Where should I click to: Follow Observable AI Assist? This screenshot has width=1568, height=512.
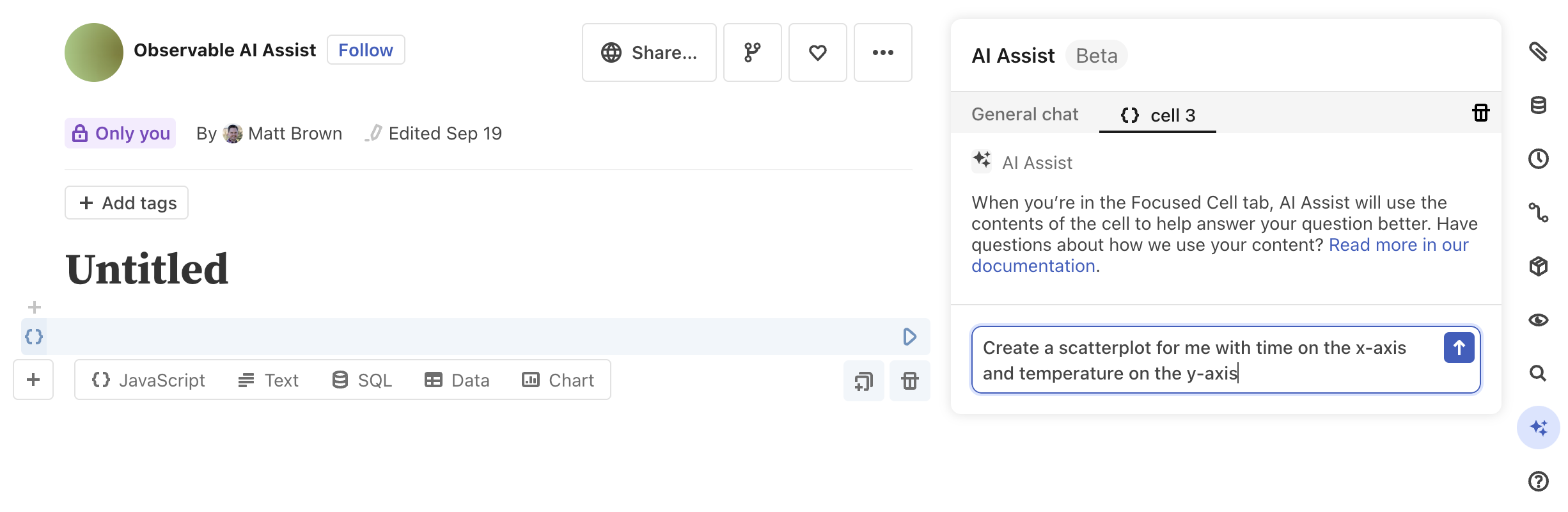pyautogui.click(x=366, y=50)
